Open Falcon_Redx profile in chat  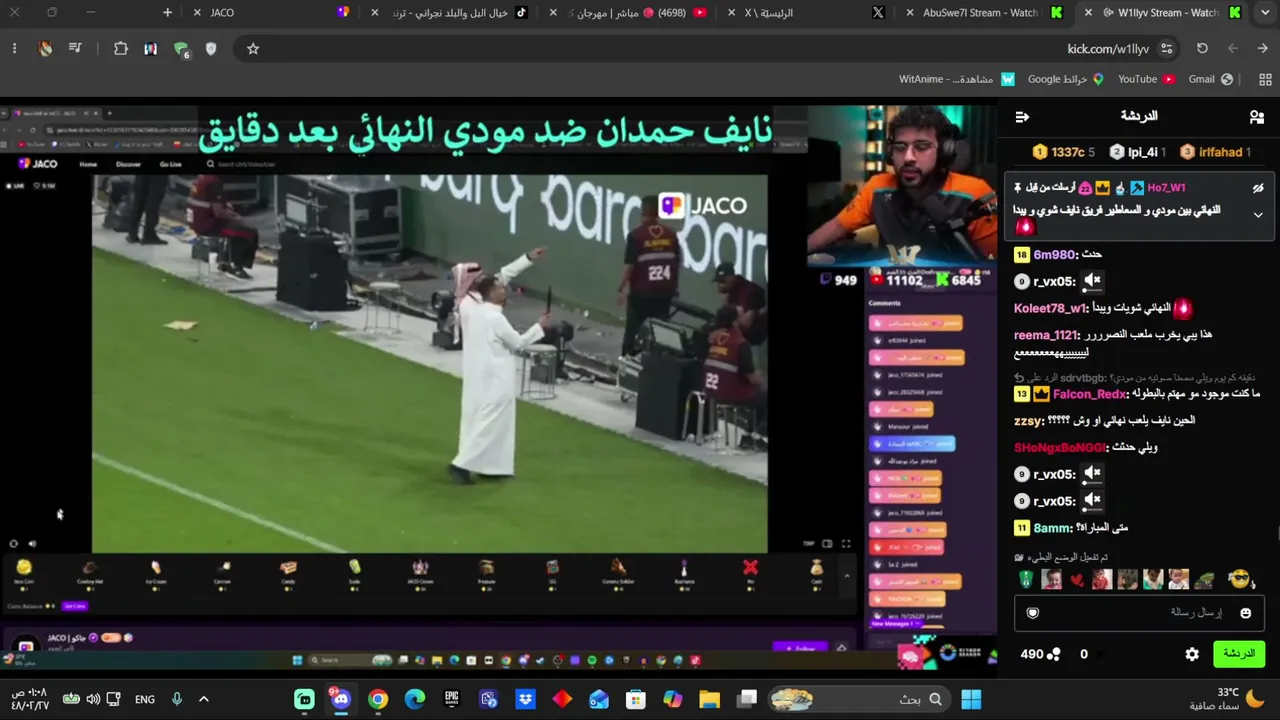(1090, 394)
